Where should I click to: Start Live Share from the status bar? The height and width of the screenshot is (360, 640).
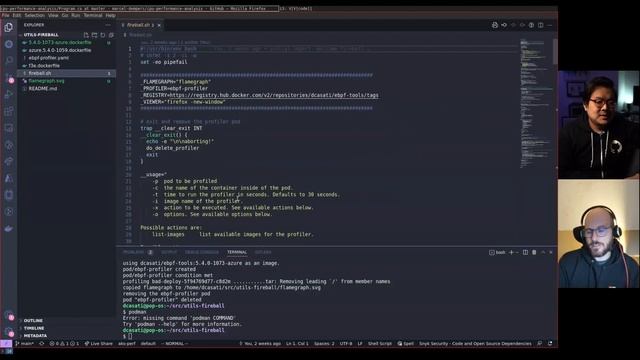tap(98, 344)
